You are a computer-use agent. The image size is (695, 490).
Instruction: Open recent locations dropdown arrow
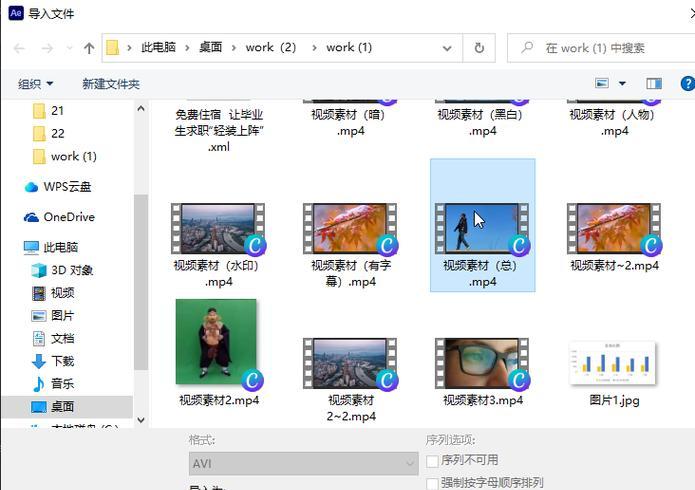tap(69, 48)
